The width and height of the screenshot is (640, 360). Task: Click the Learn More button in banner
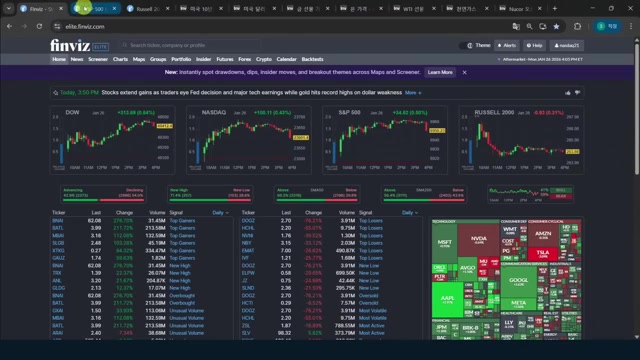(x=440, y=72)
